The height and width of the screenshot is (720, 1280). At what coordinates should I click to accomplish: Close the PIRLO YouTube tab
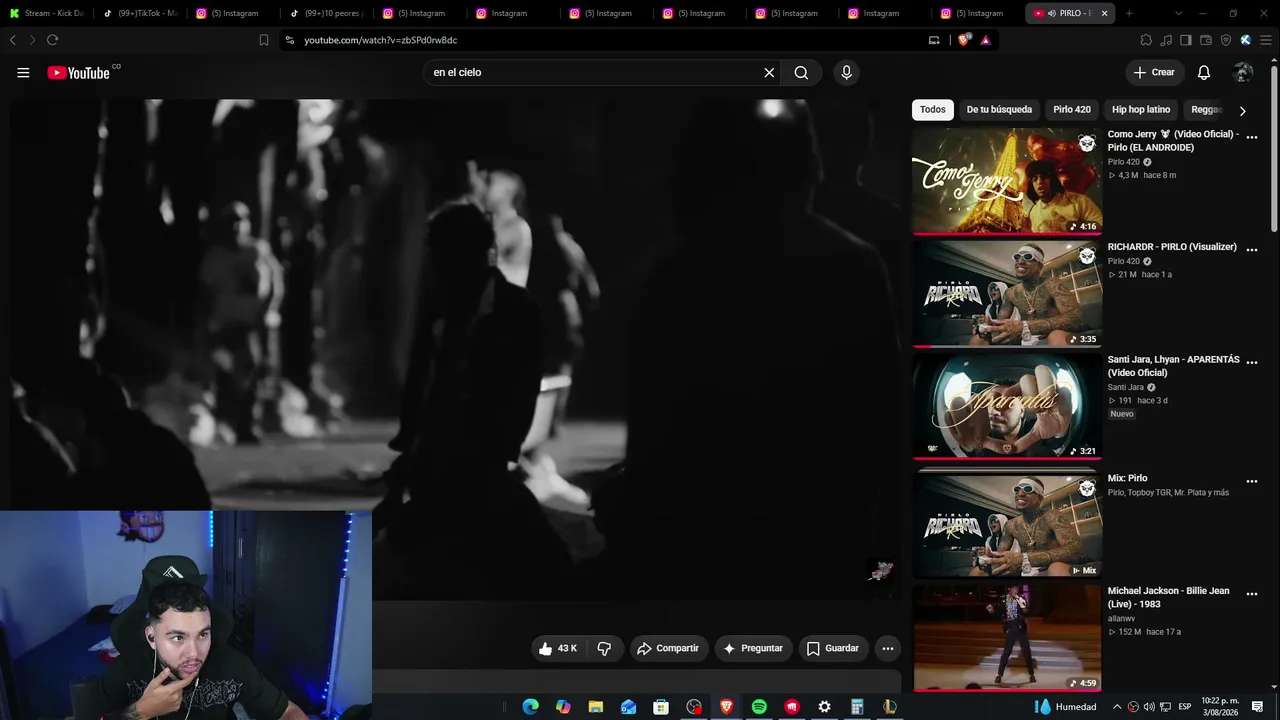click(1104, 13)
